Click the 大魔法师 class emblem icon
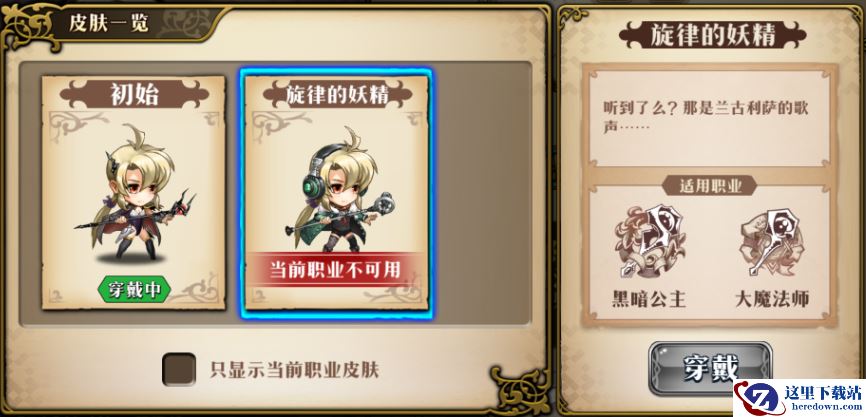The height and width of the screenshot is (417, 866). 772,242
